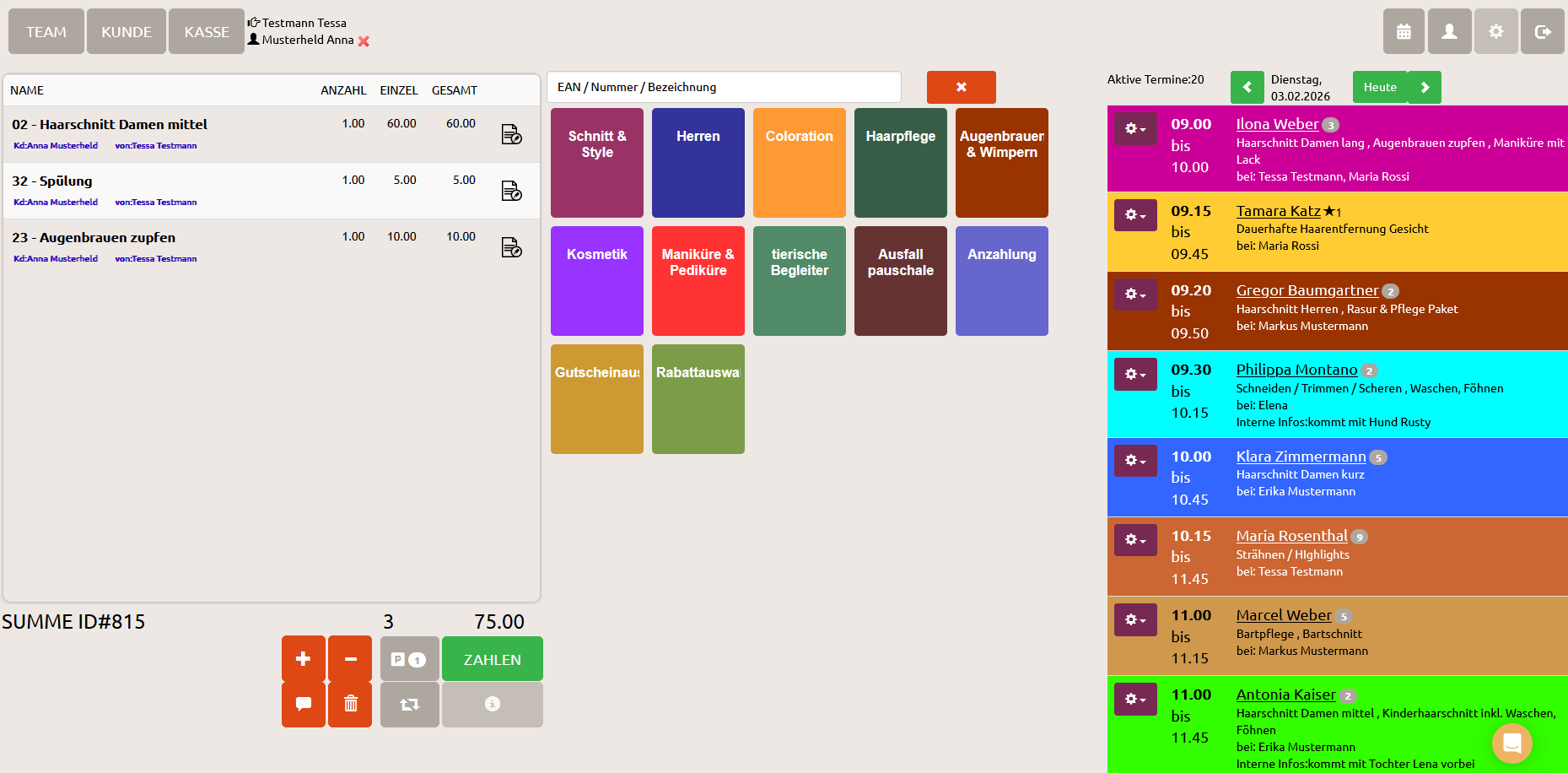Open the calendar icon in header
Viewport: 1568px width, 773px height.
click(1404, 32)
